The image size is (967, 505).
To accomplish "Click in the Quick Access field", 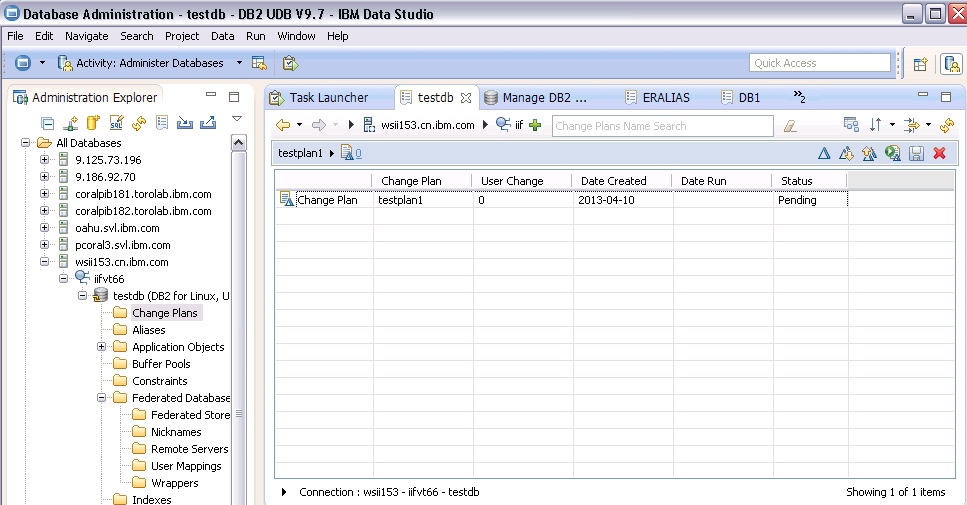I will [820, 63].
